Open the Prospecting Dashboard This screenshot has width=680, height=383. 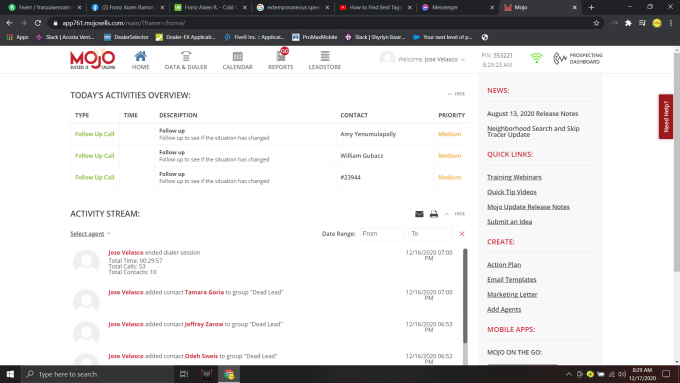click(x=578, y=59)
